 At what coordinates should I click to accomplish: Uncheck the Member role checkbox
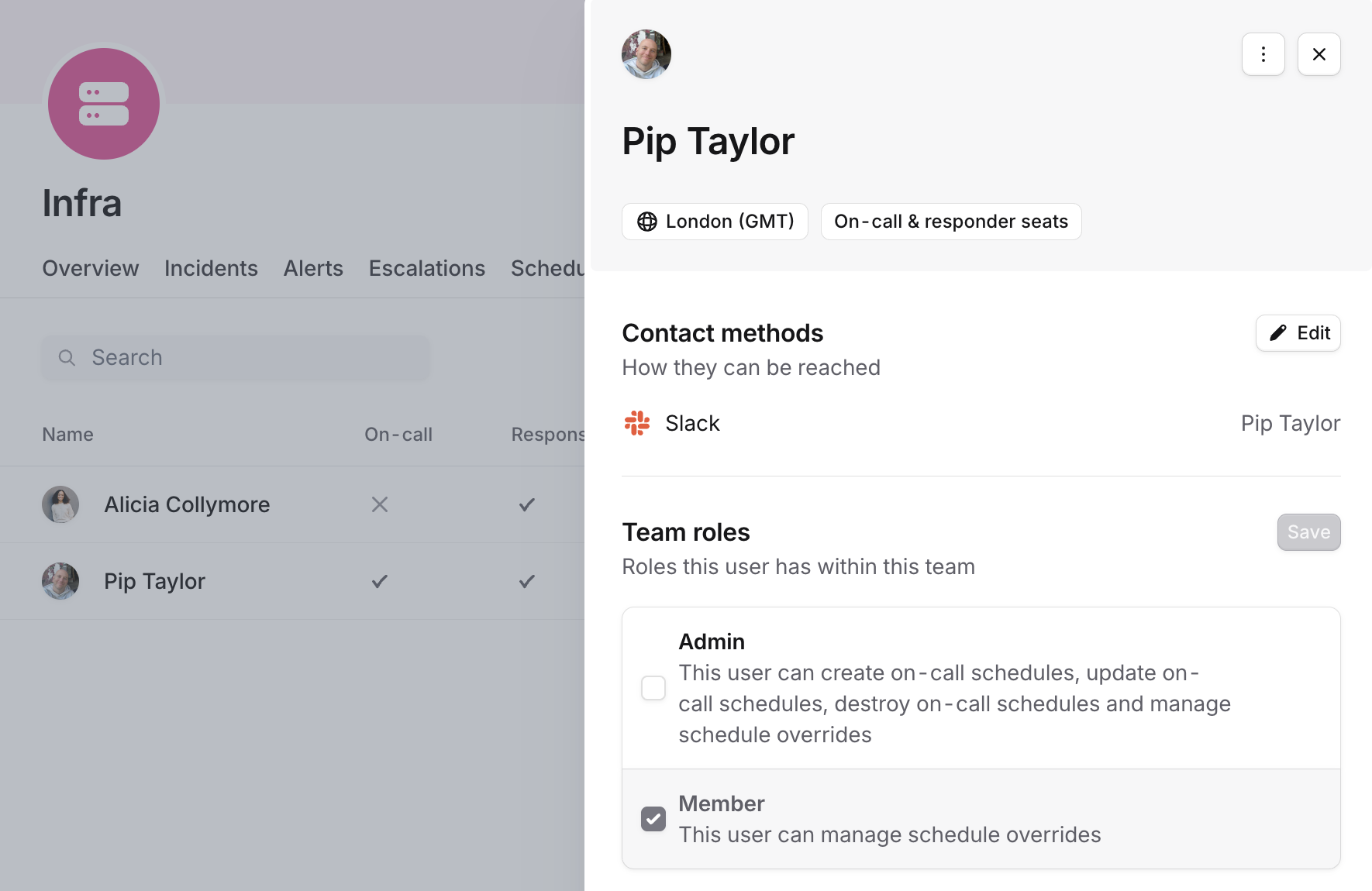point(653,819)
